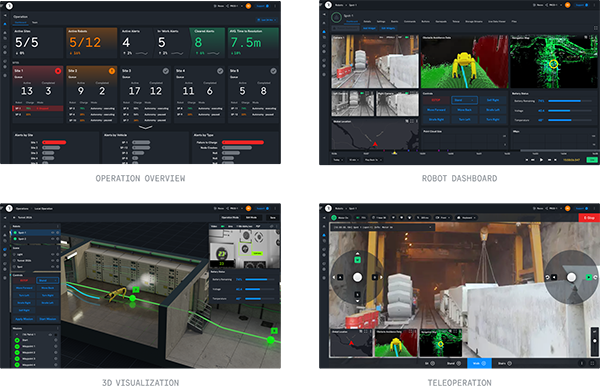Open timeline duration dropdown beside Today
Viewport: 600px width, 386px height.
pos(354,160)
